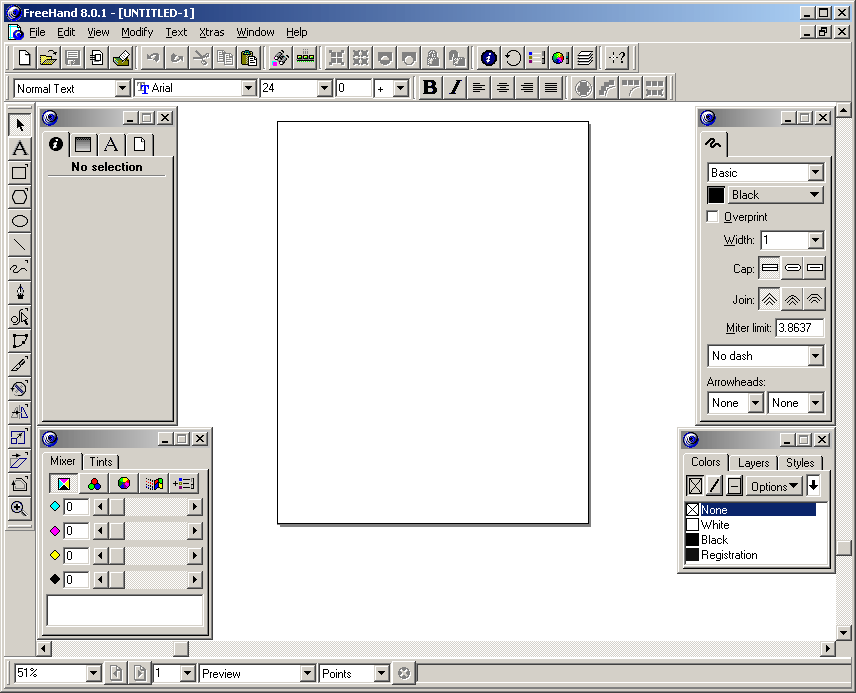This screenshot has height=693, width=856.
Task: Open the Arial font dropdown
Action: tap(248, 88)
